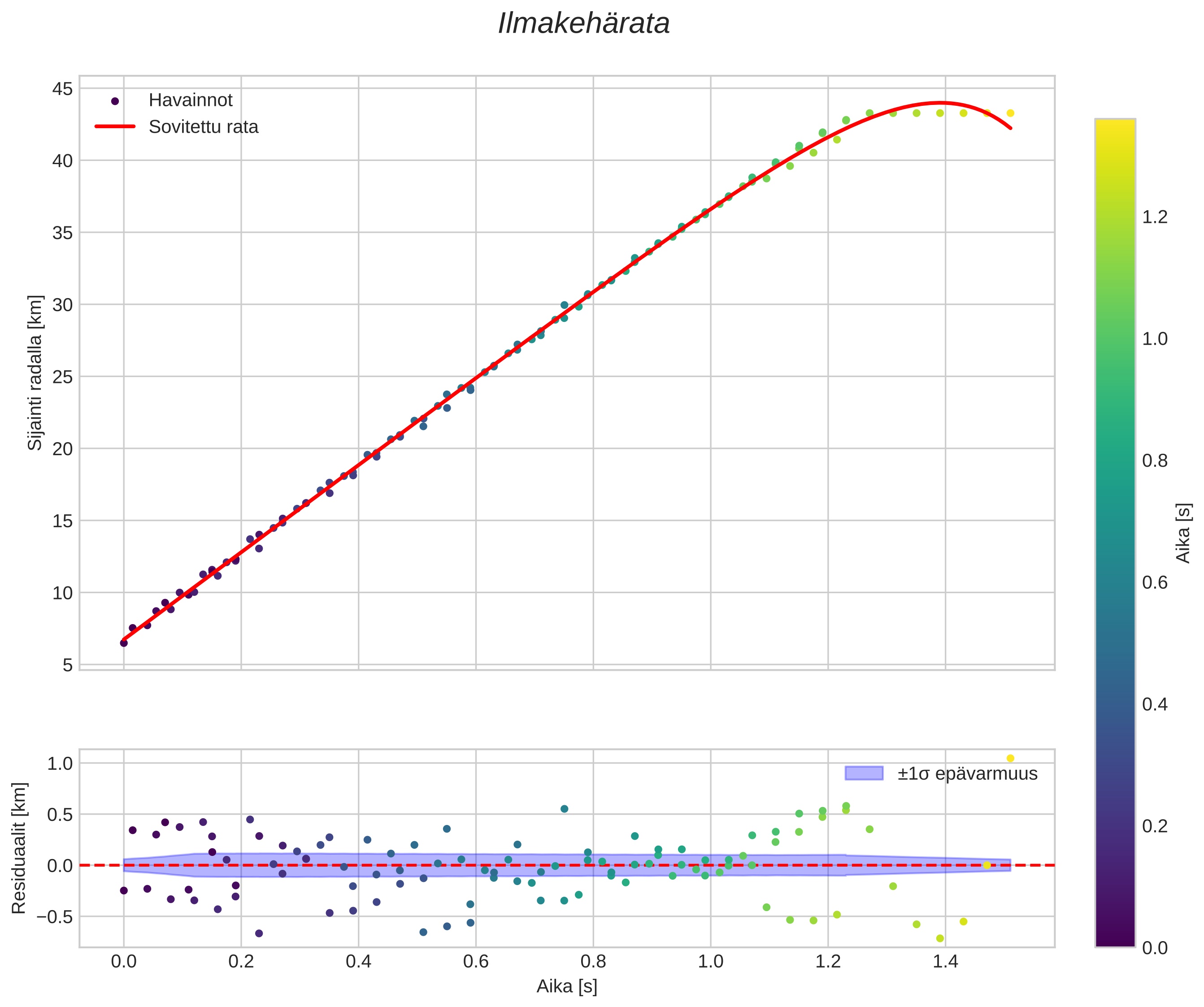
Task: Click the dark purple bottom of colorbar
Action: pos(1115,940)
